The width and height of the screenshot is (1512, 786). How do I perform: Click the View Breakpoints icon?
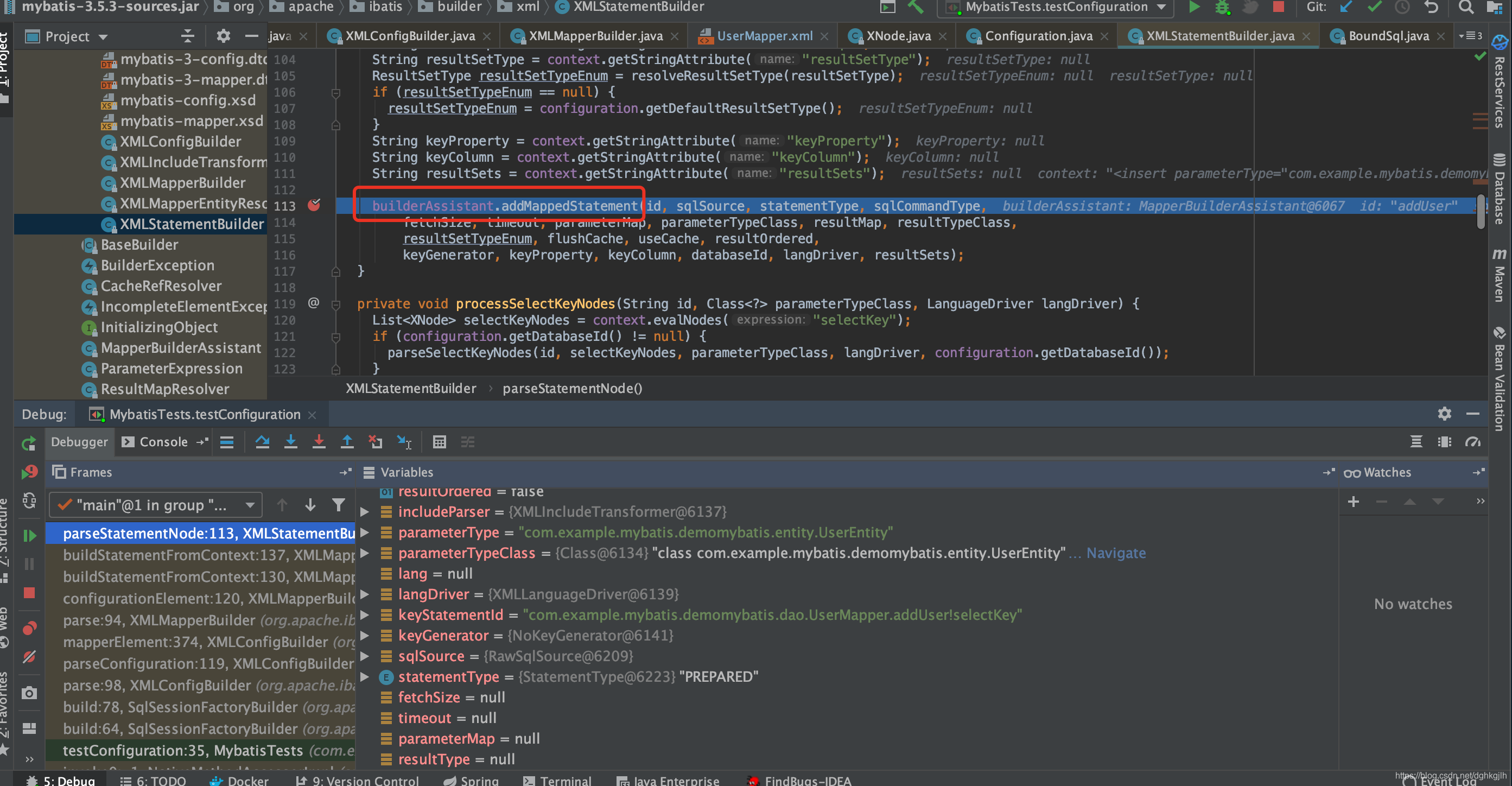[x=29, y=629]
